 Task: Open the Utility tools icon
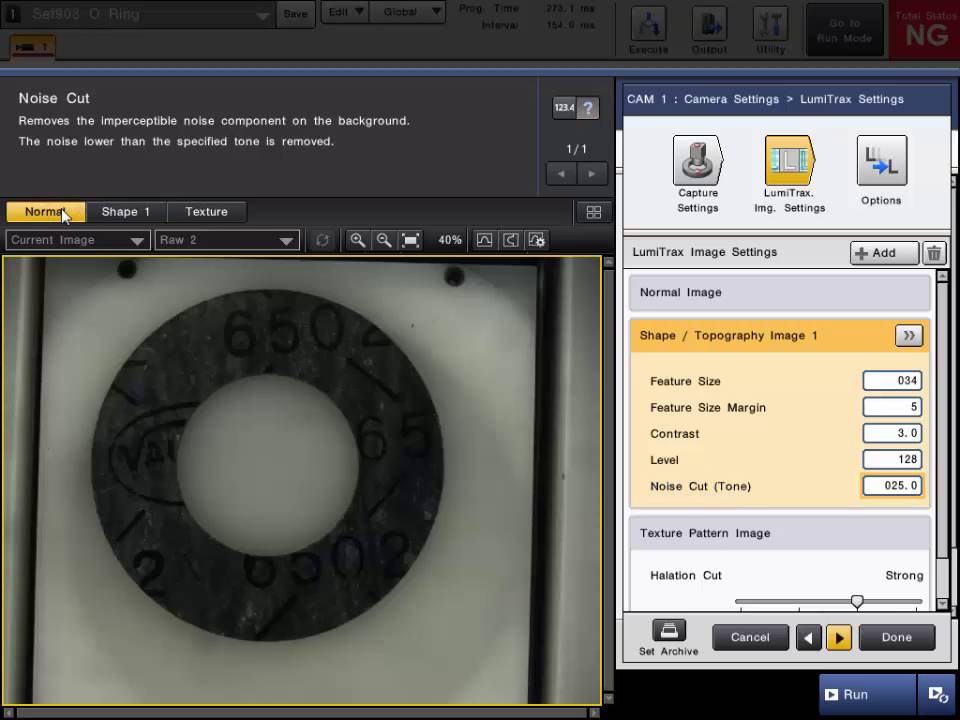click(x=770, y=24)
